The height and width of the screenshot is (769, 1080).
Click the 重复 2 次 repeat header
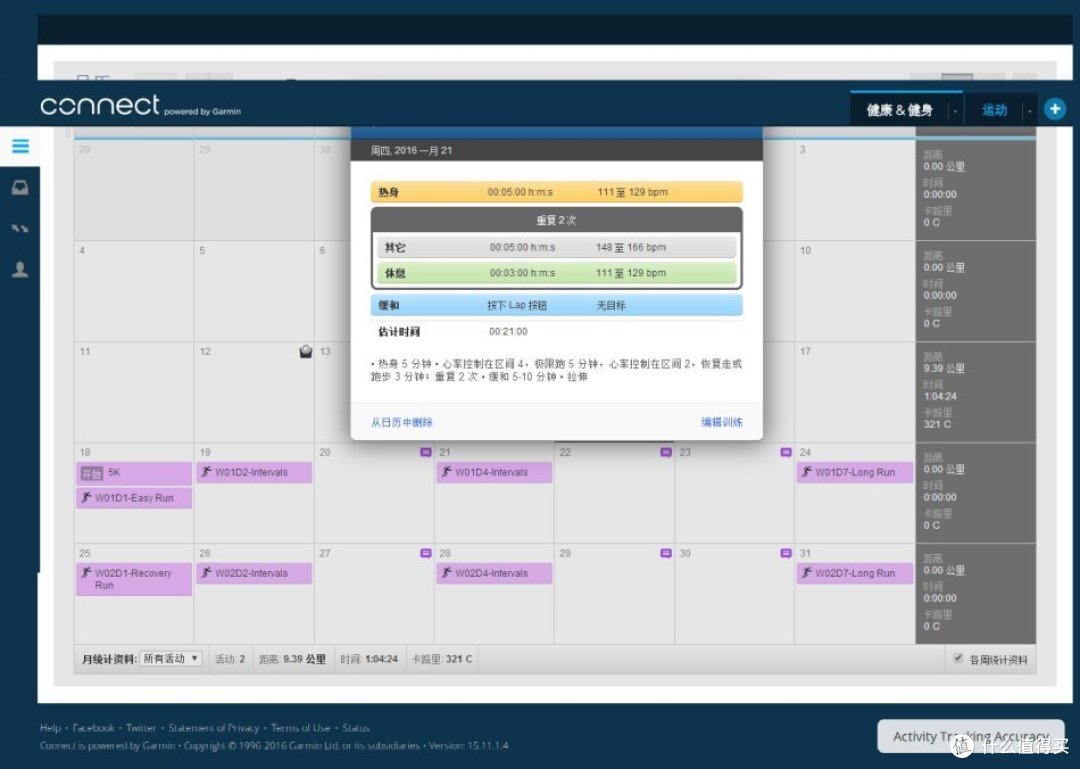557,221
